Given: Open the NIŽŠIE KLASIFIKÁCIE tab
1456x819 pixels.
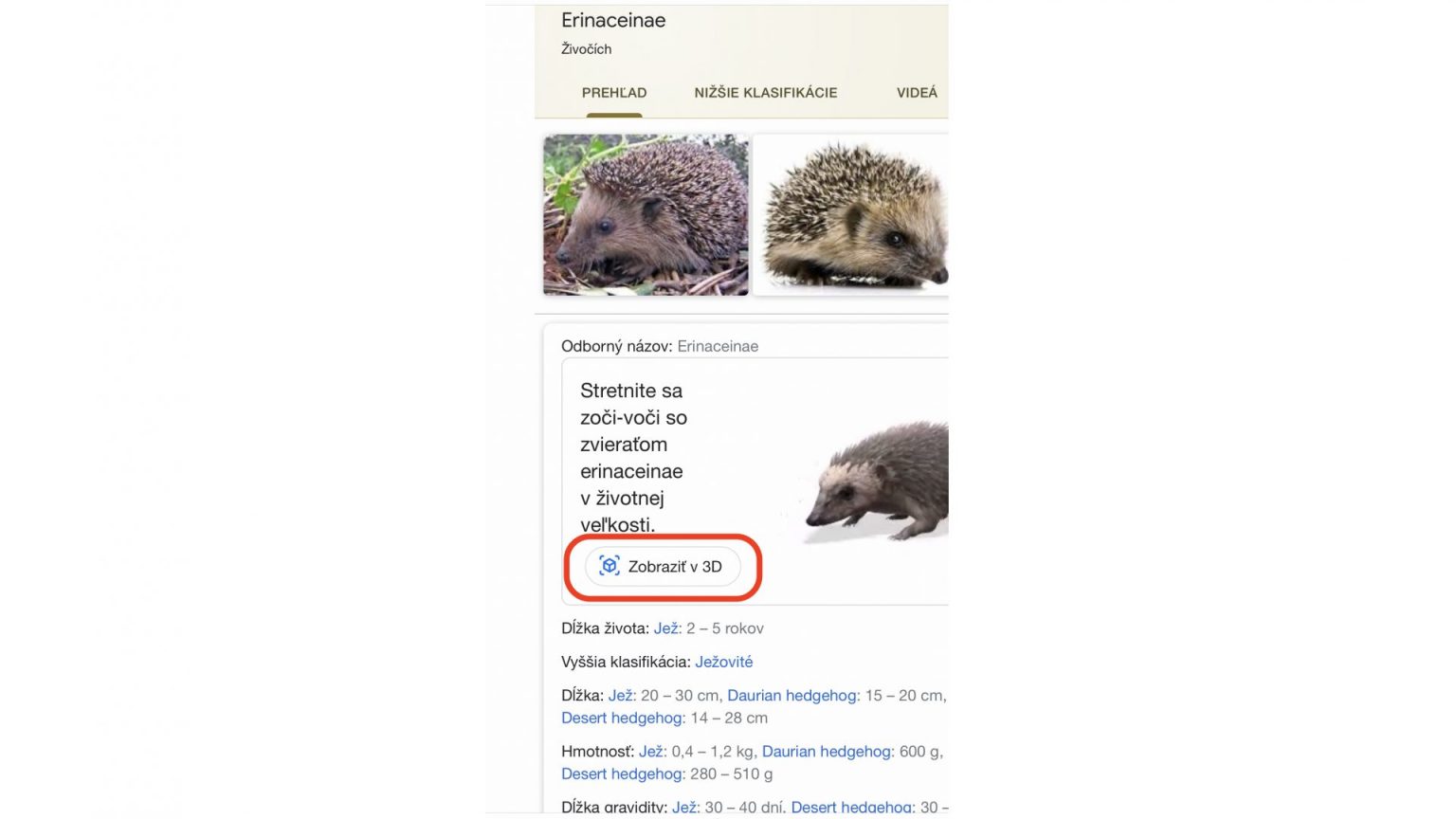Looking at the screenshot, I should (766, 92).
